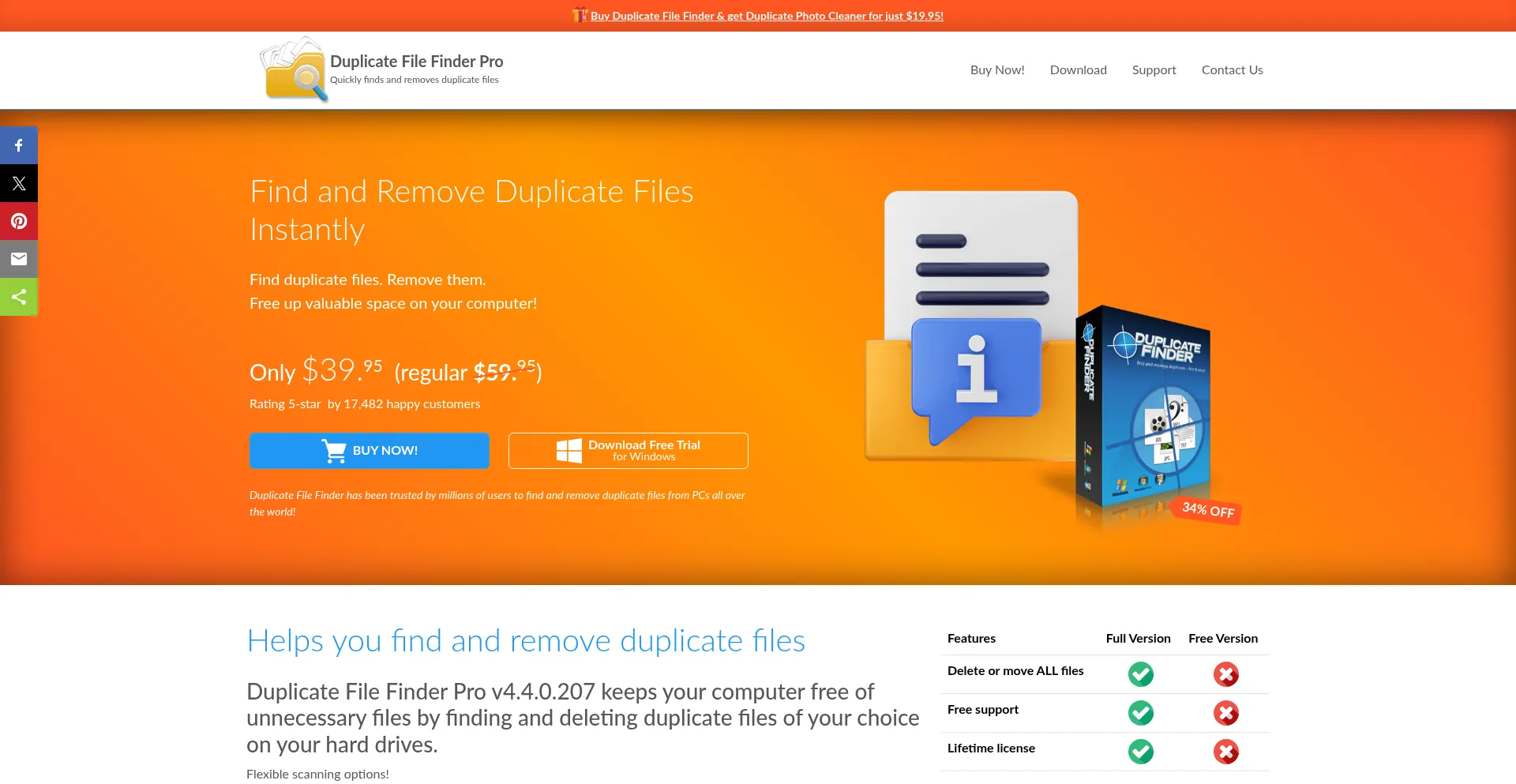The width and height of the screenshot is (1516, 784).
Task: Click red cross for Free support row
Action: point(1225,713)
